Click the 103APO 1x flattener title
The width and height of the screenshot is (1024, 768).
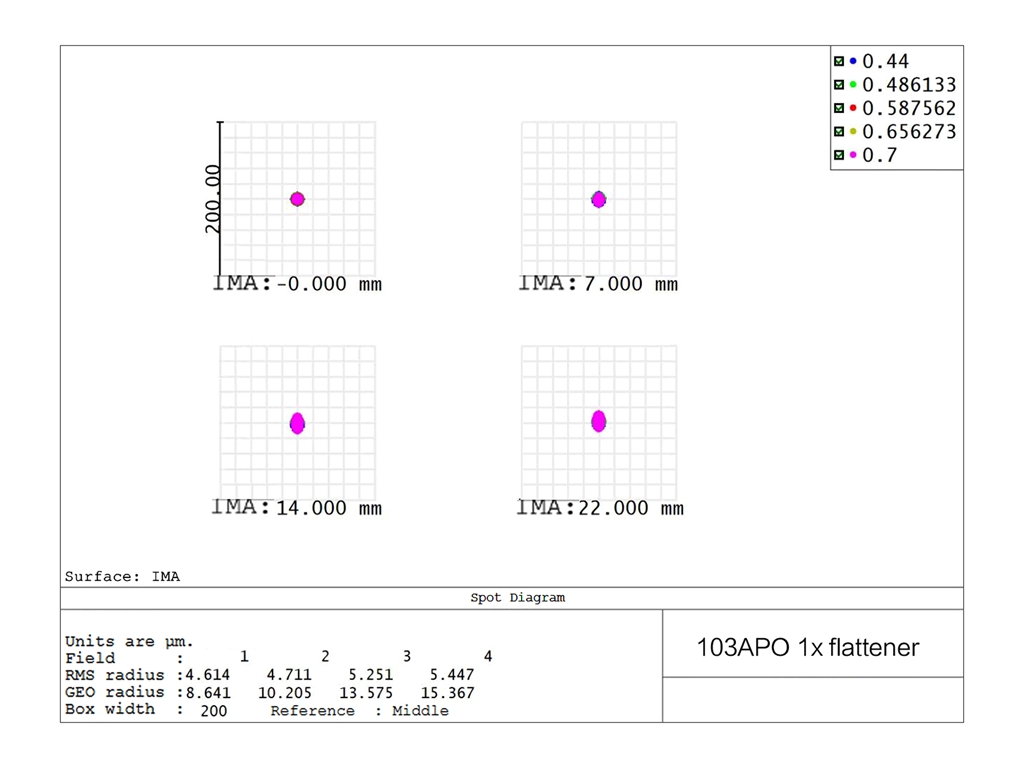(x=807, y=647)
